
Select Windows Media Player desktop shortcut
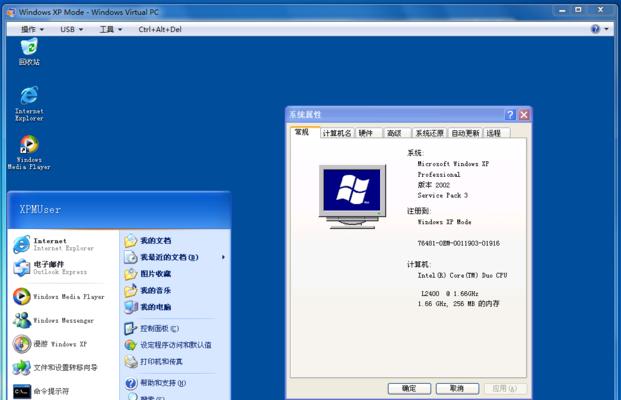(x=29, y=152)
